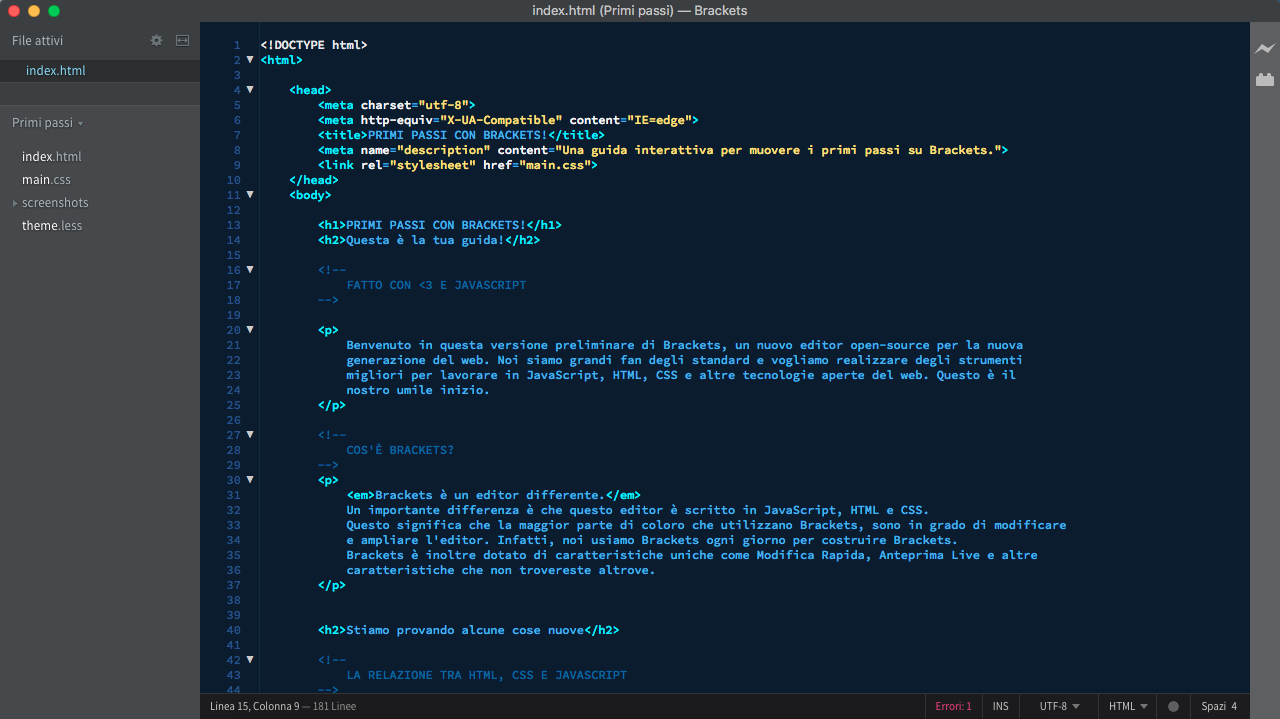Open the HTML language mode dropdown
The width and height of the screenshot is (1280, 719).
coord(1127,706)
